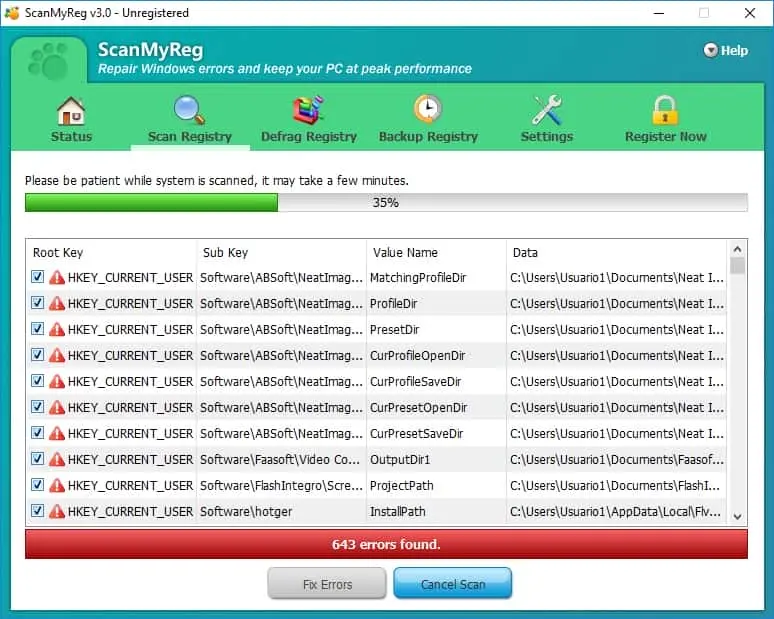Sort by the Root Key column header

pos(112,253)
